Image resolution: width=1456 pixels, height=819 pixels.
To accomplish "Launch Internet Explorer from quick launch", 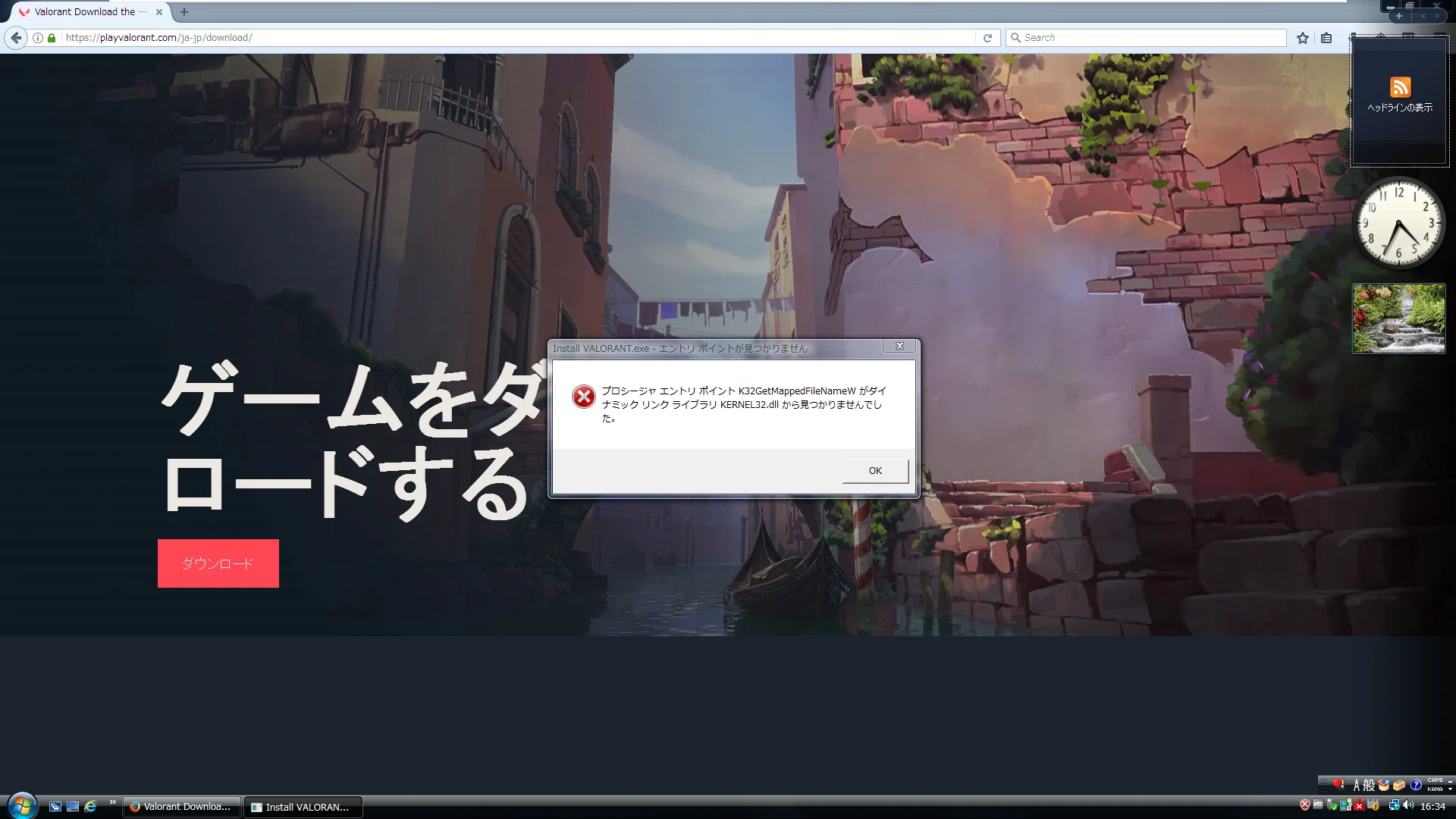I will click(x=90, y=806).
